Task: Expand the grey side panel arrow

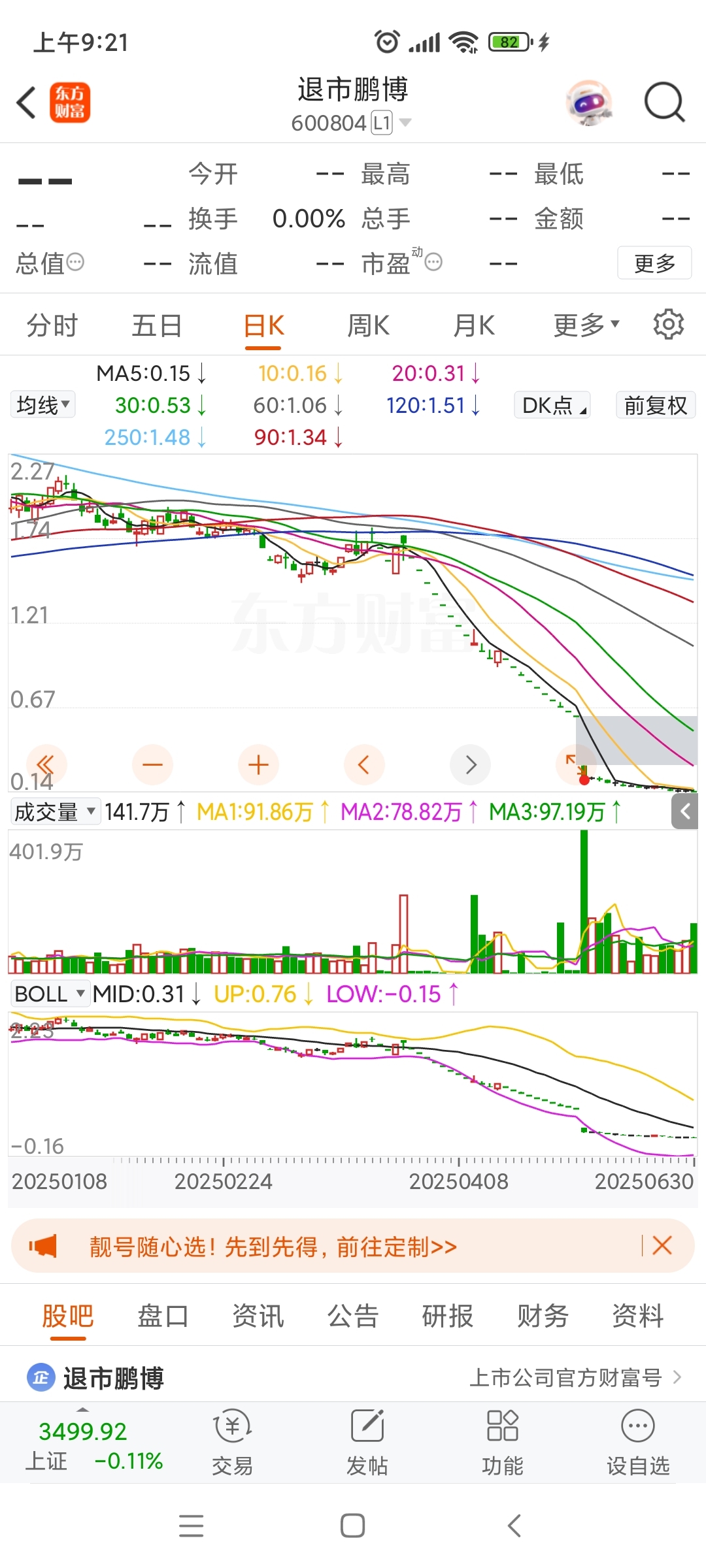Action: point(685,812)
